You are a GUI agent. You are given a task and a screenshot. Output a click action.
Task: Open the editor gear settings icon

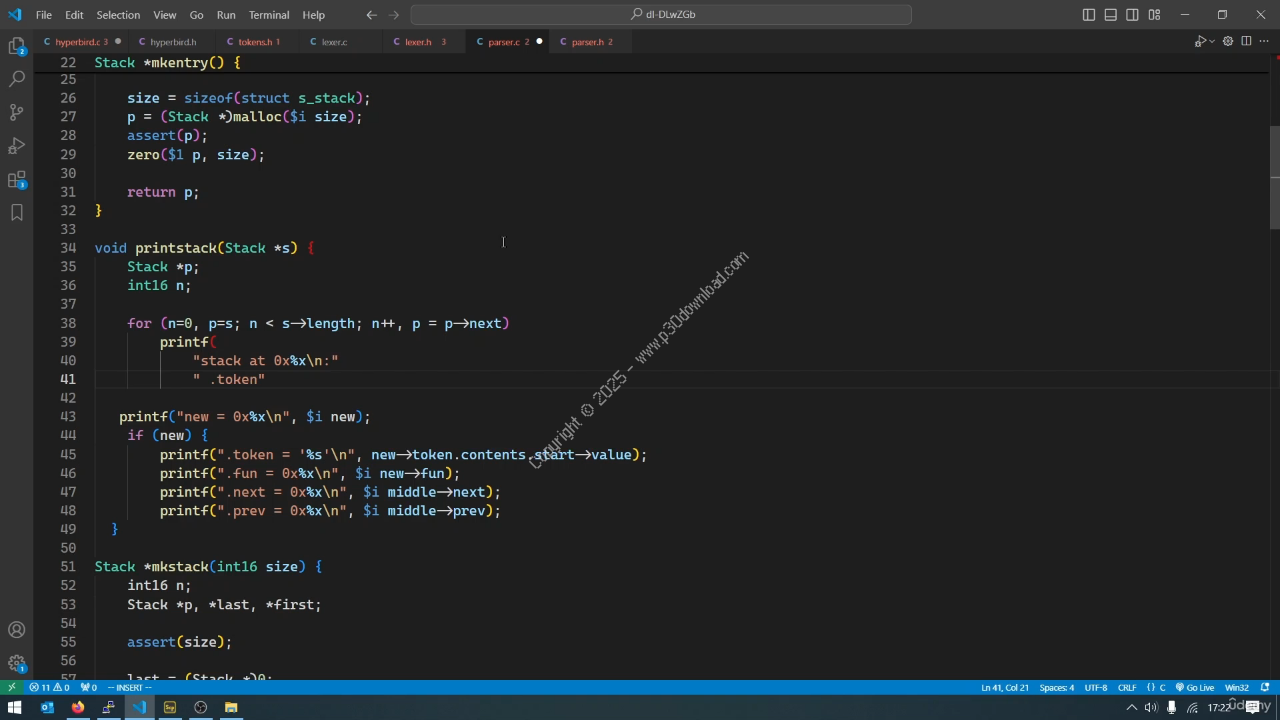(1228, 42)
